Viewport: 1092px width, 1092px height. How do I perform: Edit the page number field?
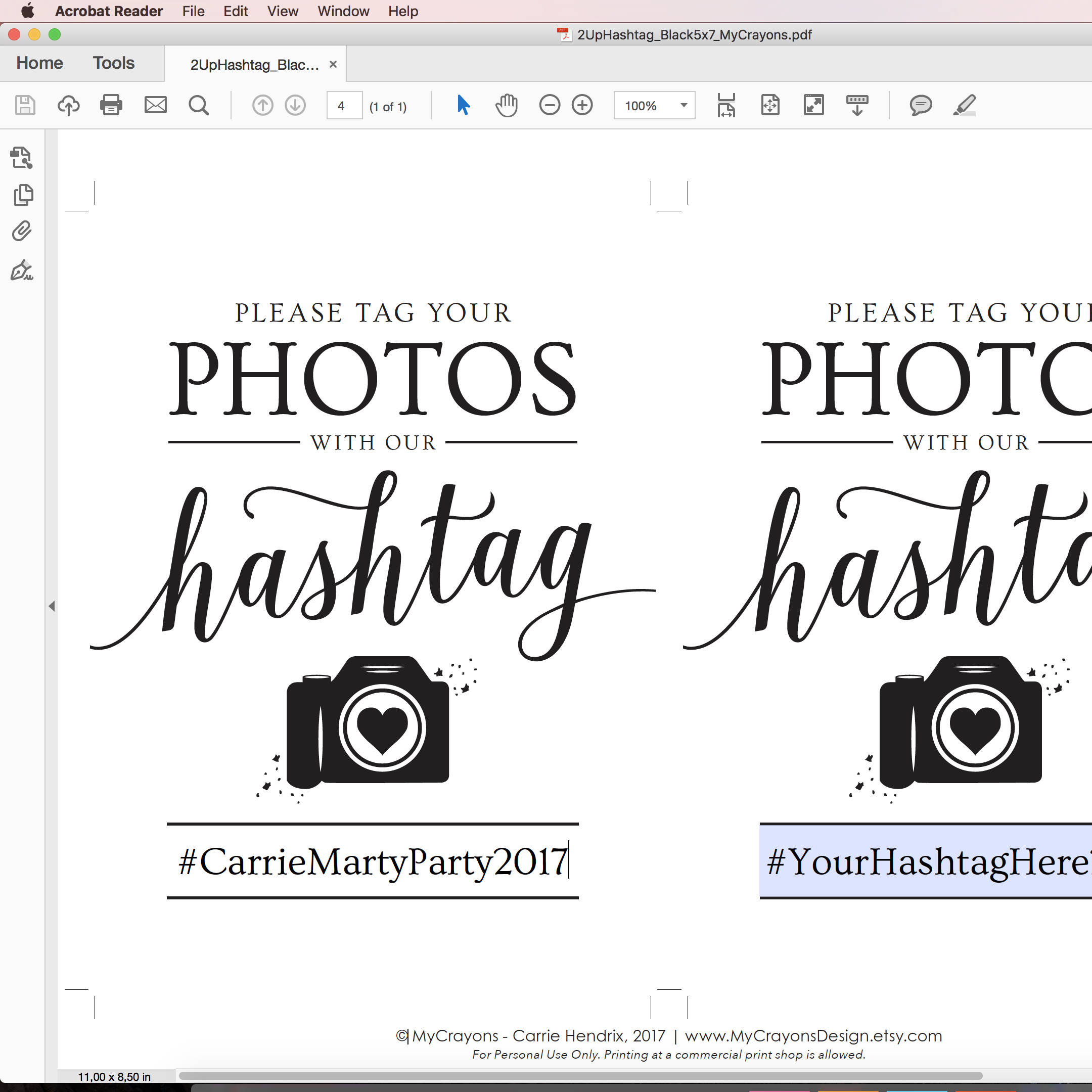point(344,105)
